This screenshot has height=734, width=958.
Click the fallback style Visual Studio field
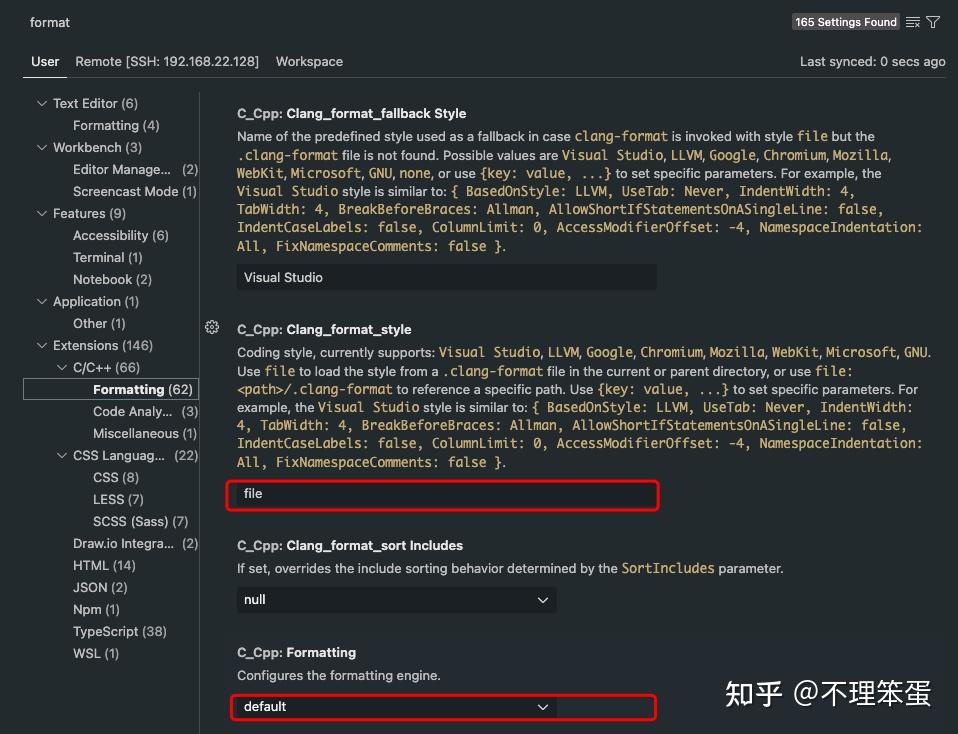click(447, 277)
